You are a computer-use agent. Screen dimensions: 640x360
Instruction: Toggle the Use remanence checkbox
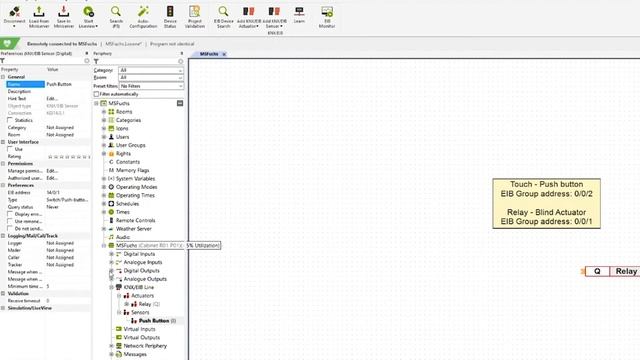click(x=10, y=221)
